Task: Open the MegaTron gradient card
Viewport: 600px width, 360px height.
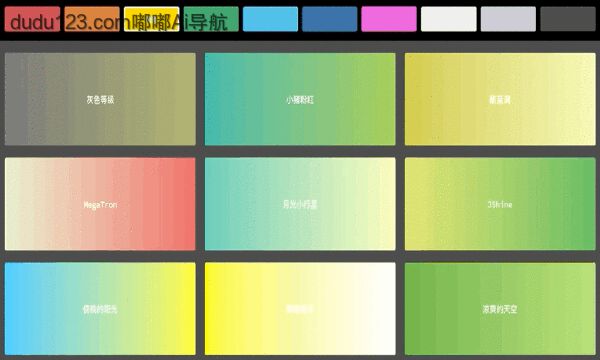Action: pos(100,204)
